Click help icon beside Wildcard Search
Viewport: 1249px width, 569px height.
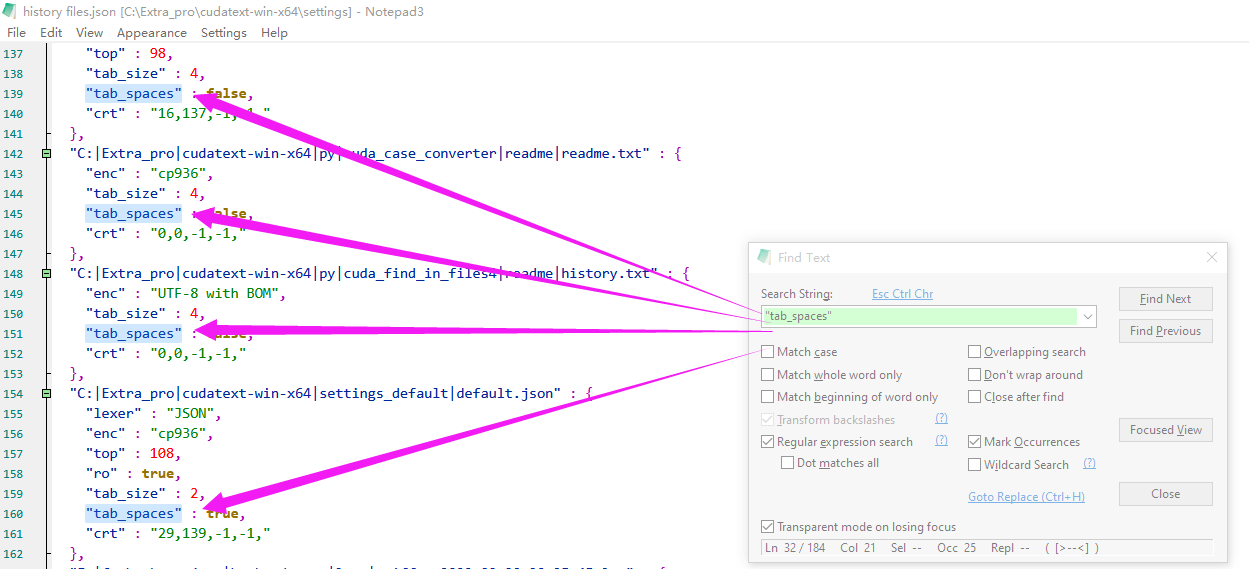pos(1089,464)
